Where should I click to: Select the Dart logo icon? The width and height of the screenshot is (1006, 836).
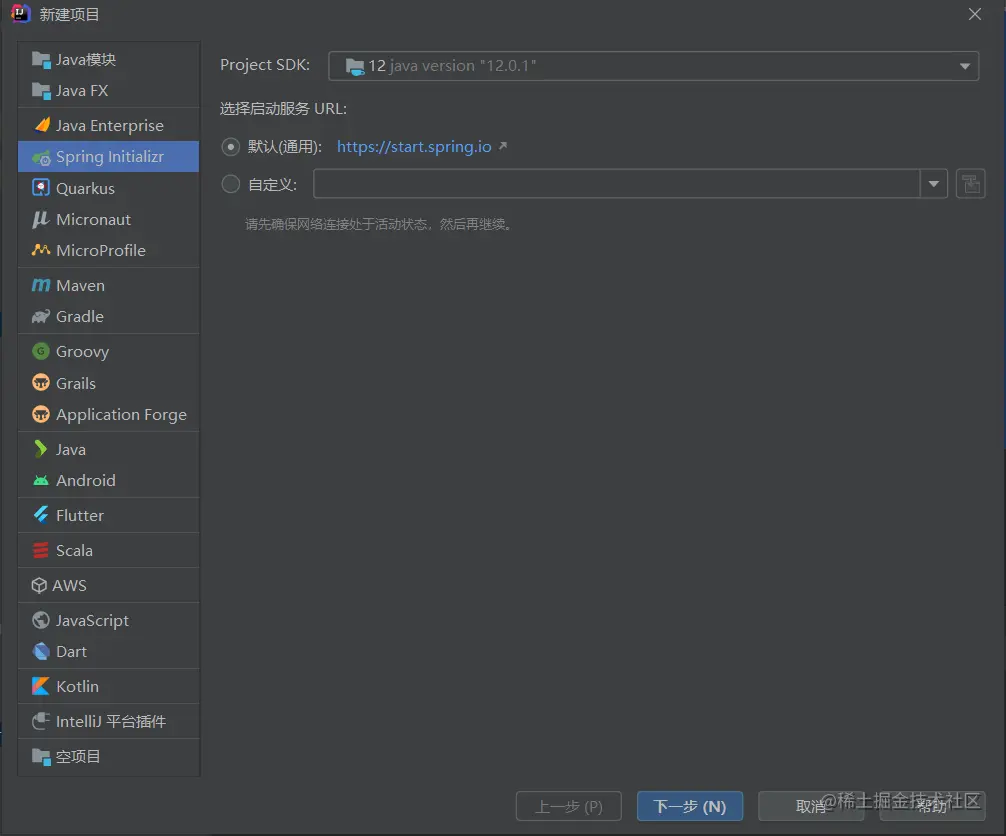pos(41,651)
